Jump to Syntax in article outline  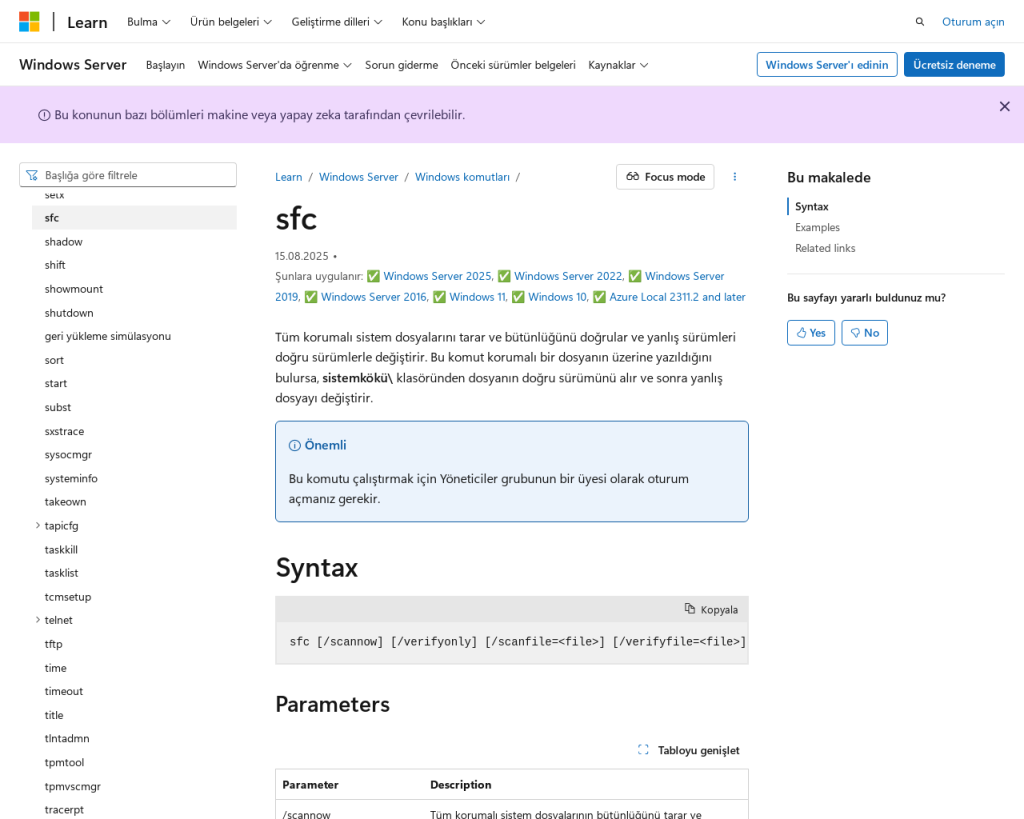pos(811,206)
